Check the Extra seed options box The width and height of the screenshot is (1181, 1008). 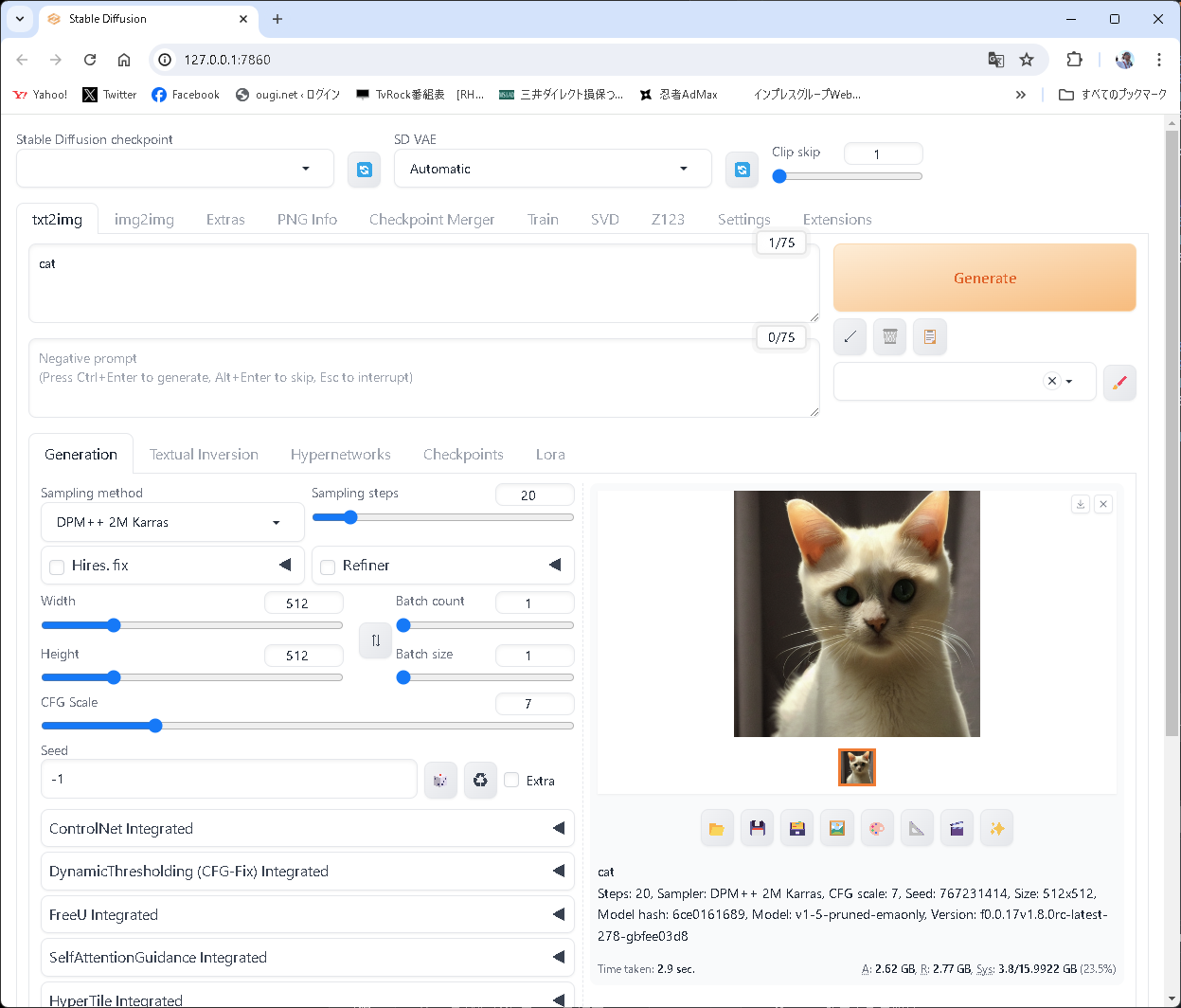(510, 781)
